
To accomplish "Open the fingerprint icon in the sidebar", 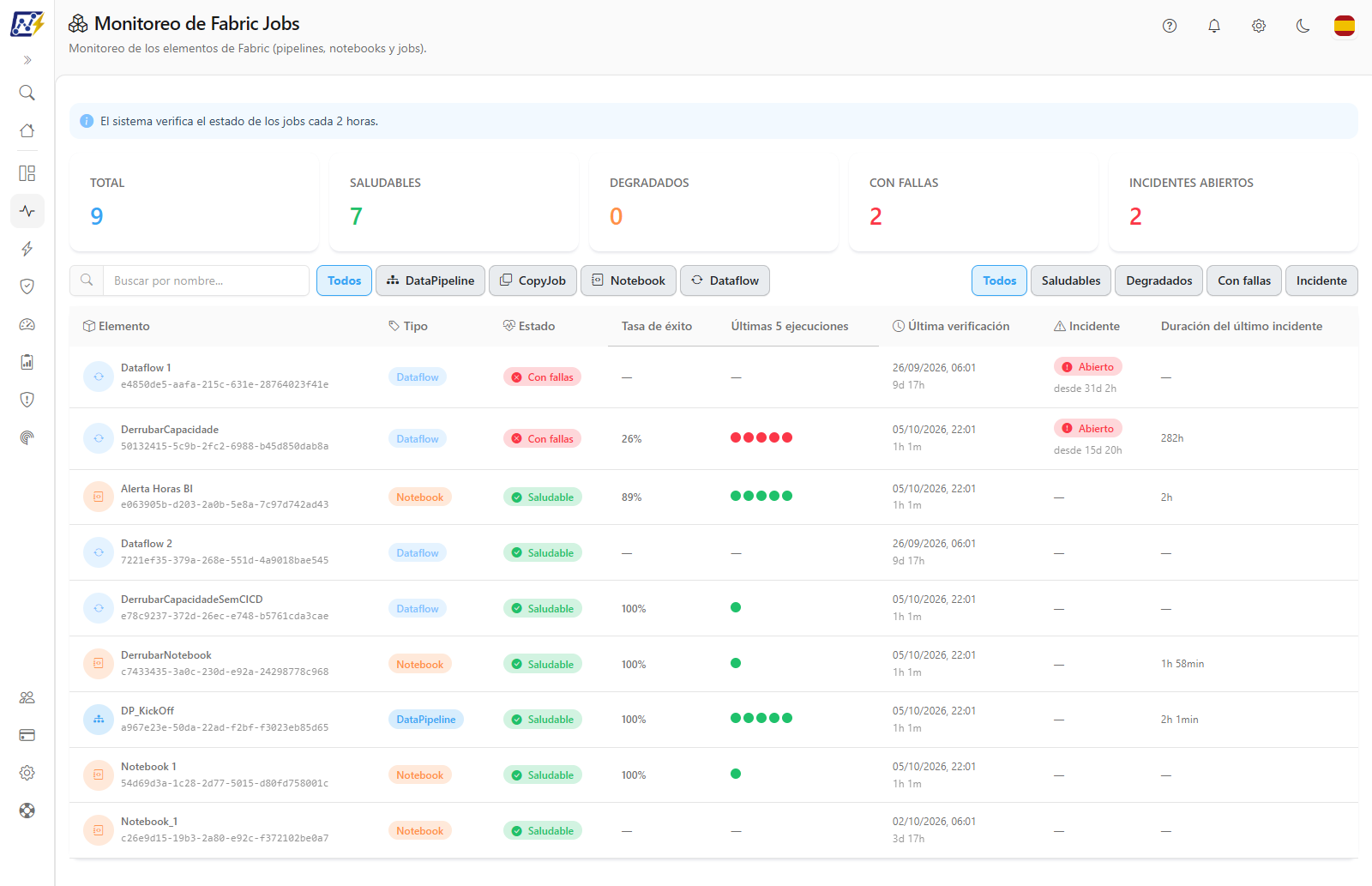I will click(x=27, y=437).
